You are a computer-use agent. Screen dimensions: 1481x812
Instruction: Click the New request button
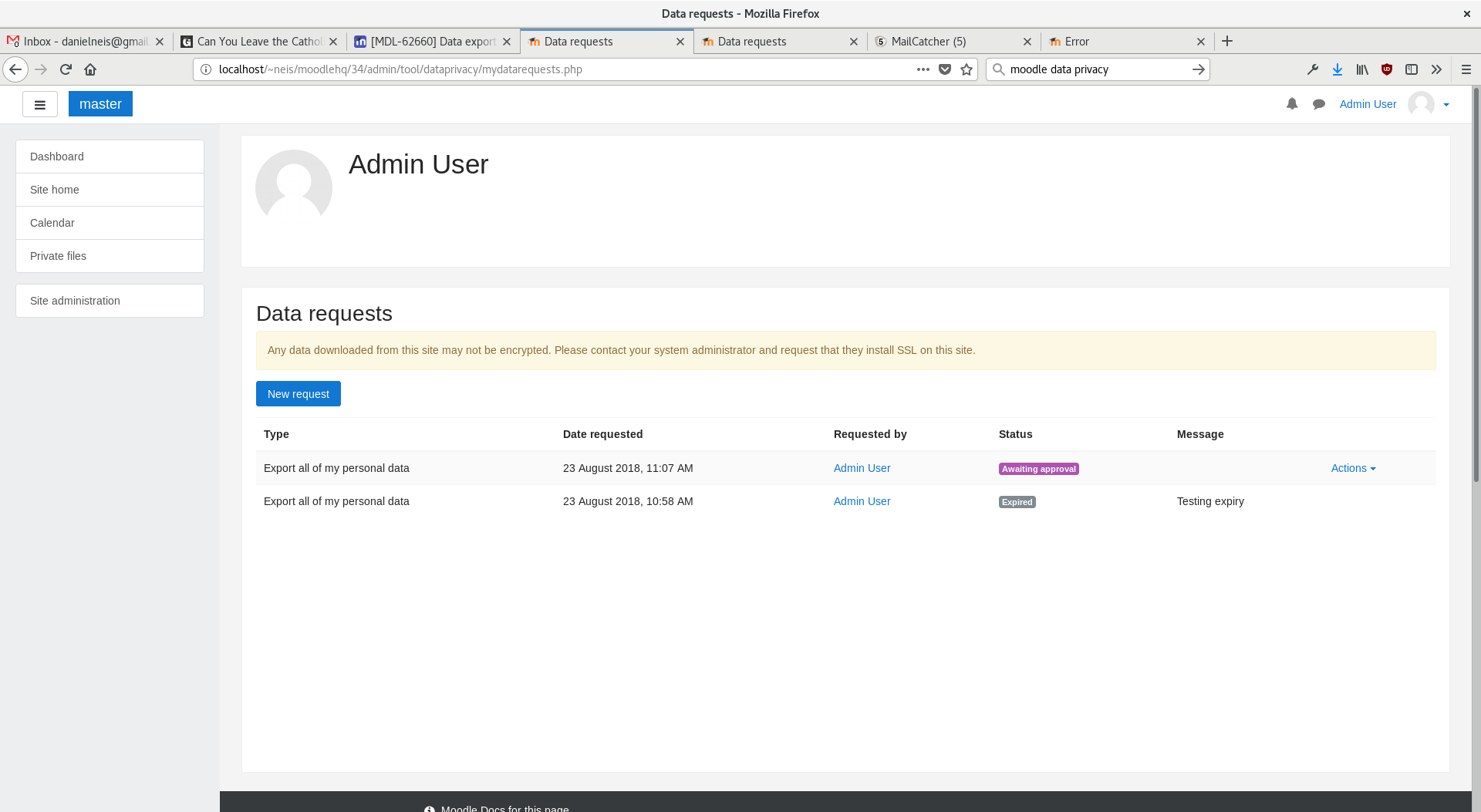(x=299, y=394)
